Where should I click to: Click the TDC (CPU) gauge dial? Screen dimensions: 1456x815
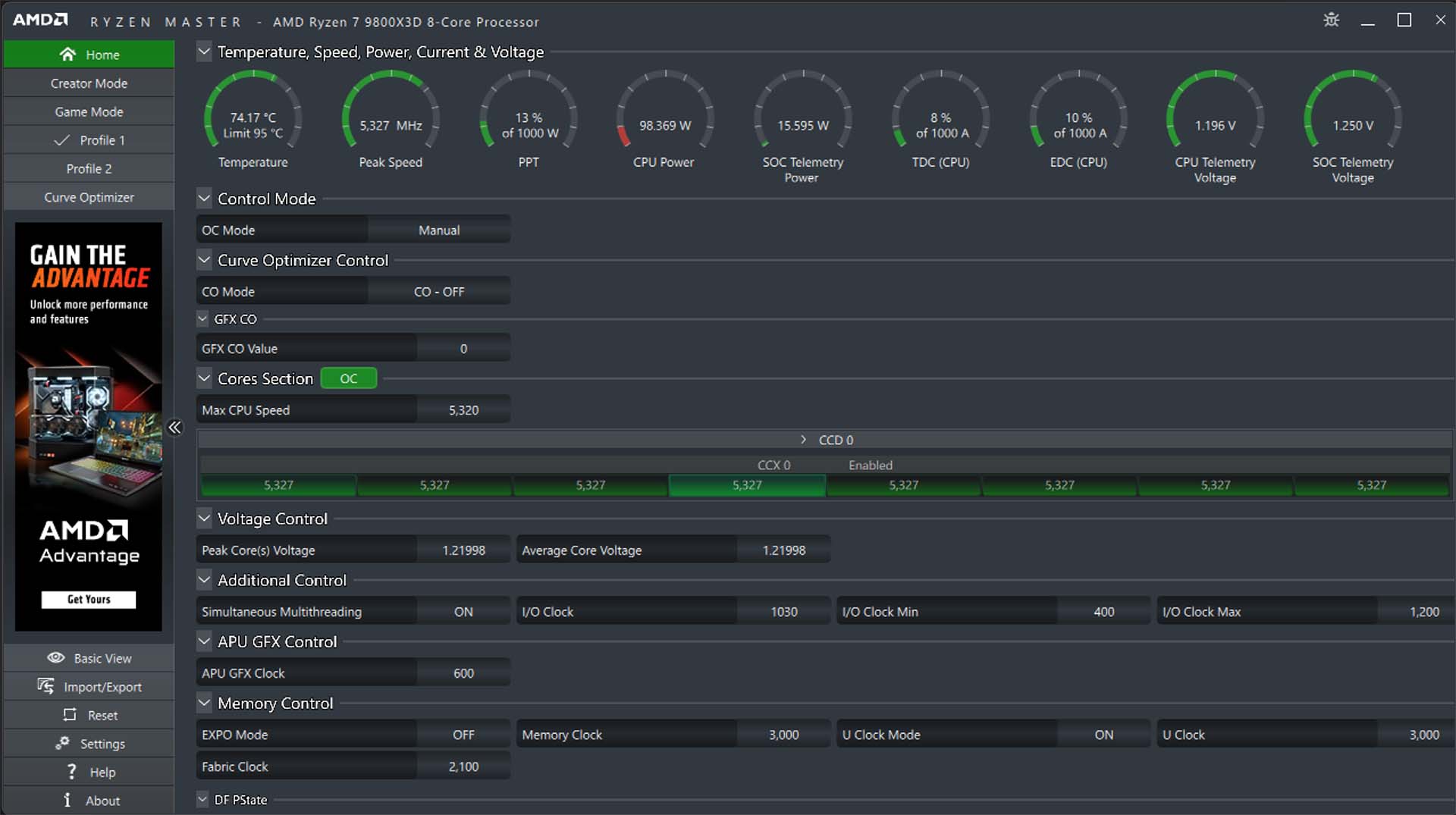click(x=941, y=111)
